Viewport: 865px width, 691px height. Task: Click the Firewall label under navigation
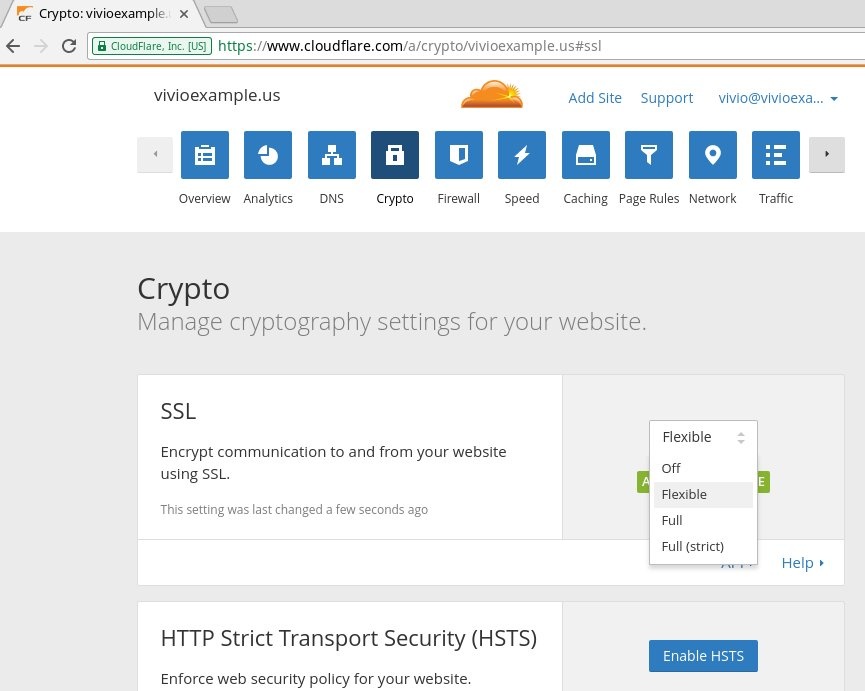click(x=458, y=199)
